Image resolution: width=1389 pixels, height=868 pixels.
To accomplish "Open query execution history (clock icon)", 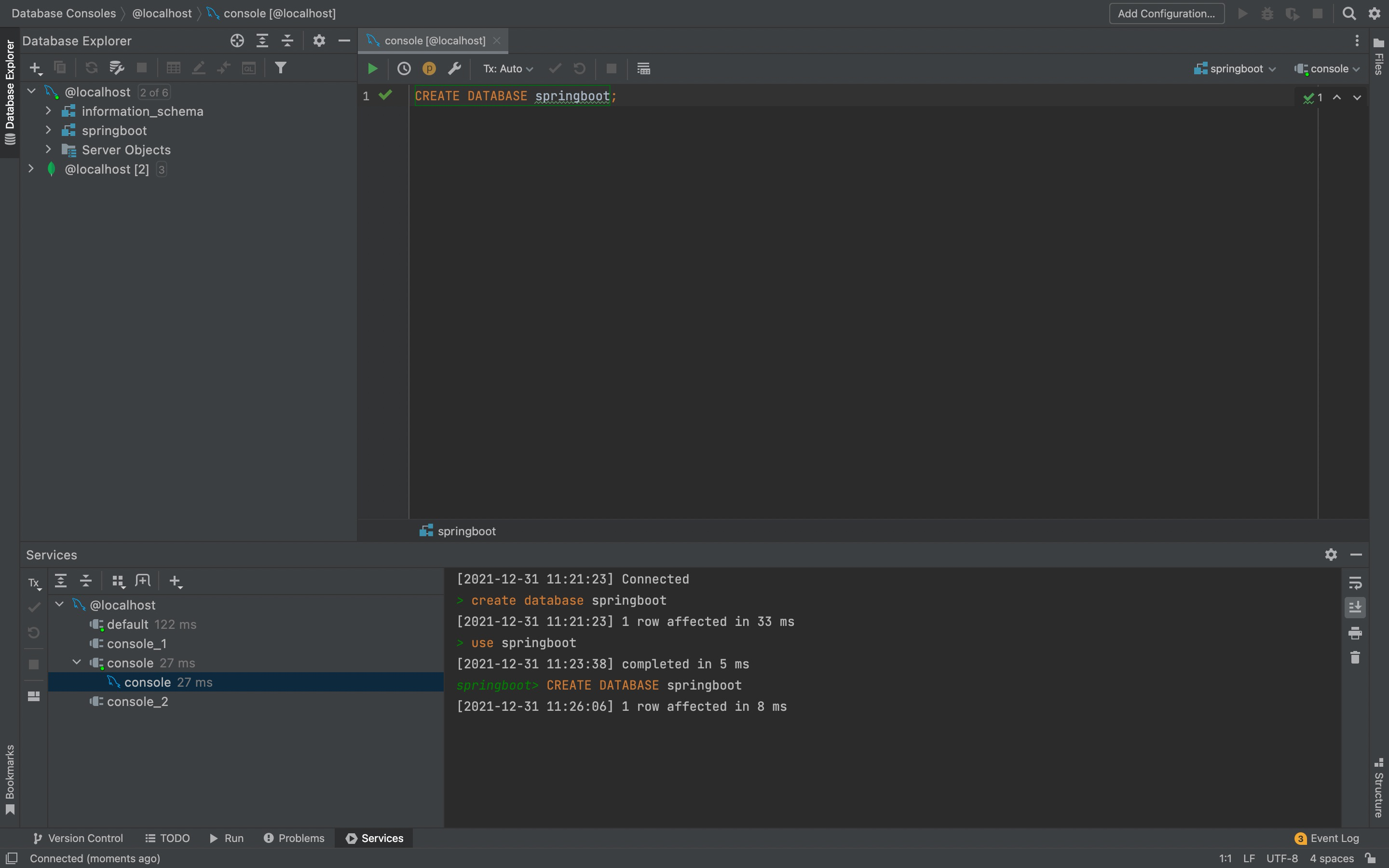I will (x=405, y=68).
